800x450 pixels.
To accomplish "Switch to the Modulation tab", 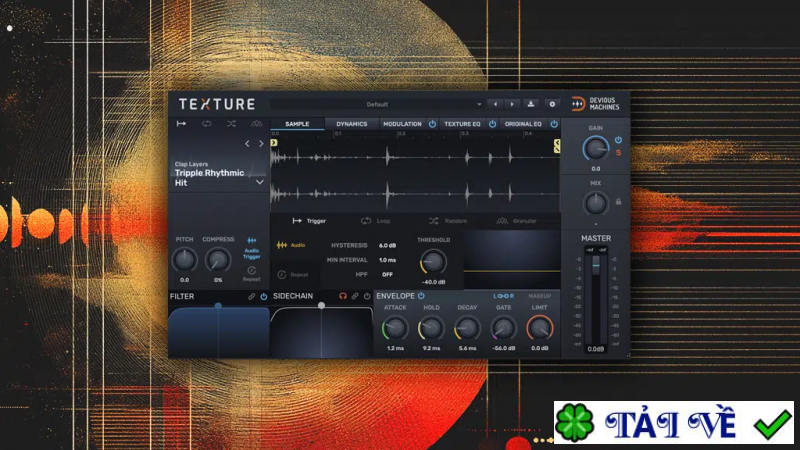I will click(x=403, y=124).
